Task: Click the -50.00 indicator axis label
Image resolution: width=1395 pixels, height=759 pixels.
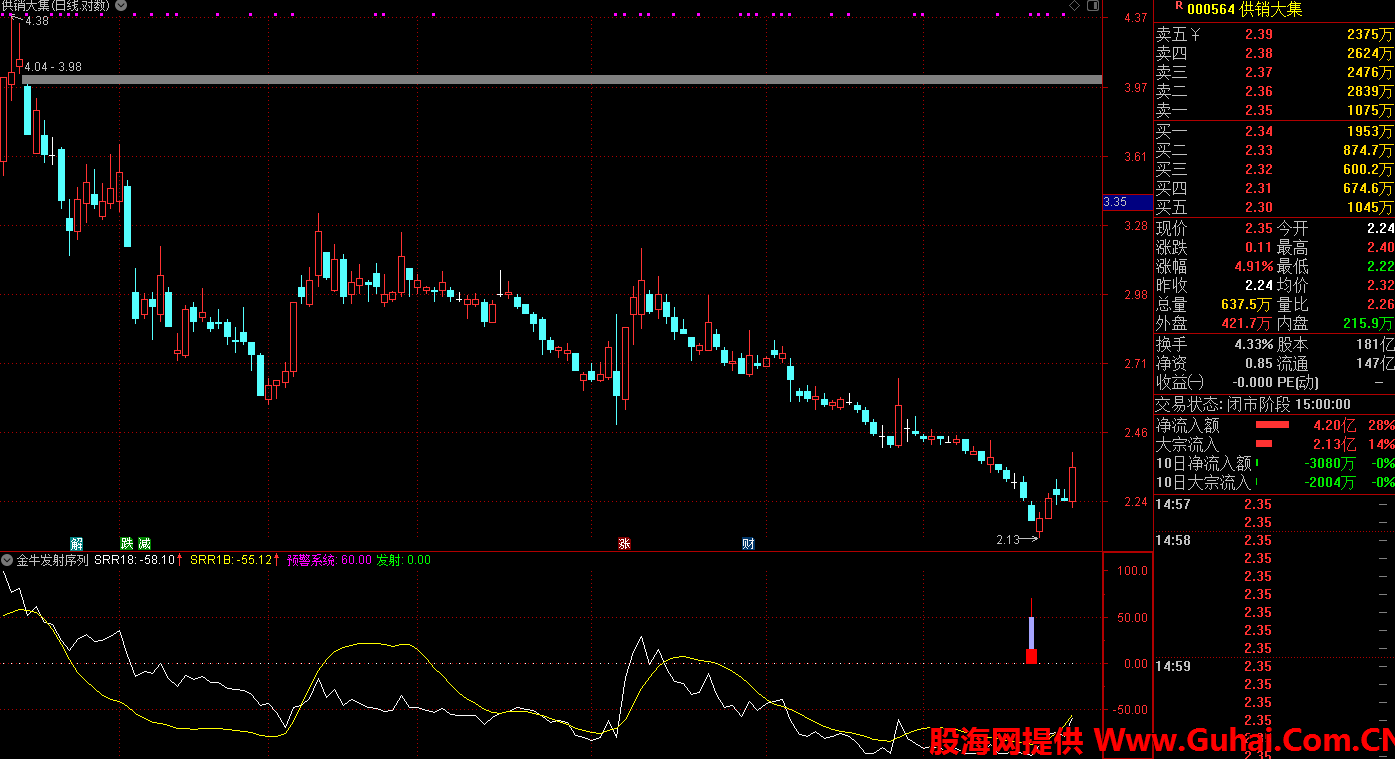Action: point(1131,710)
